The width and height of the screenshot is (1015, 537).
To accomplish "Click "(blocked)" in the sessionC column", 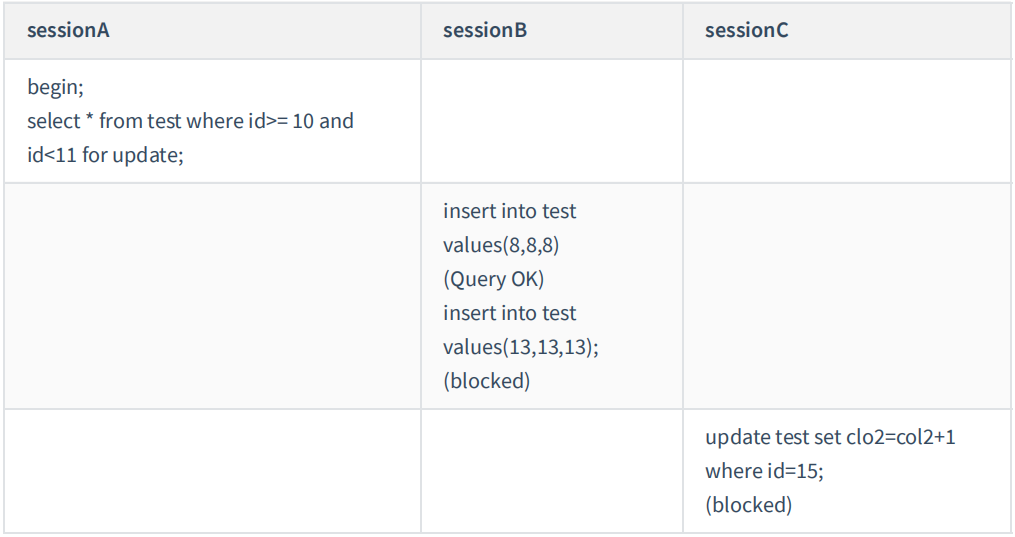I will click(748, 505).
